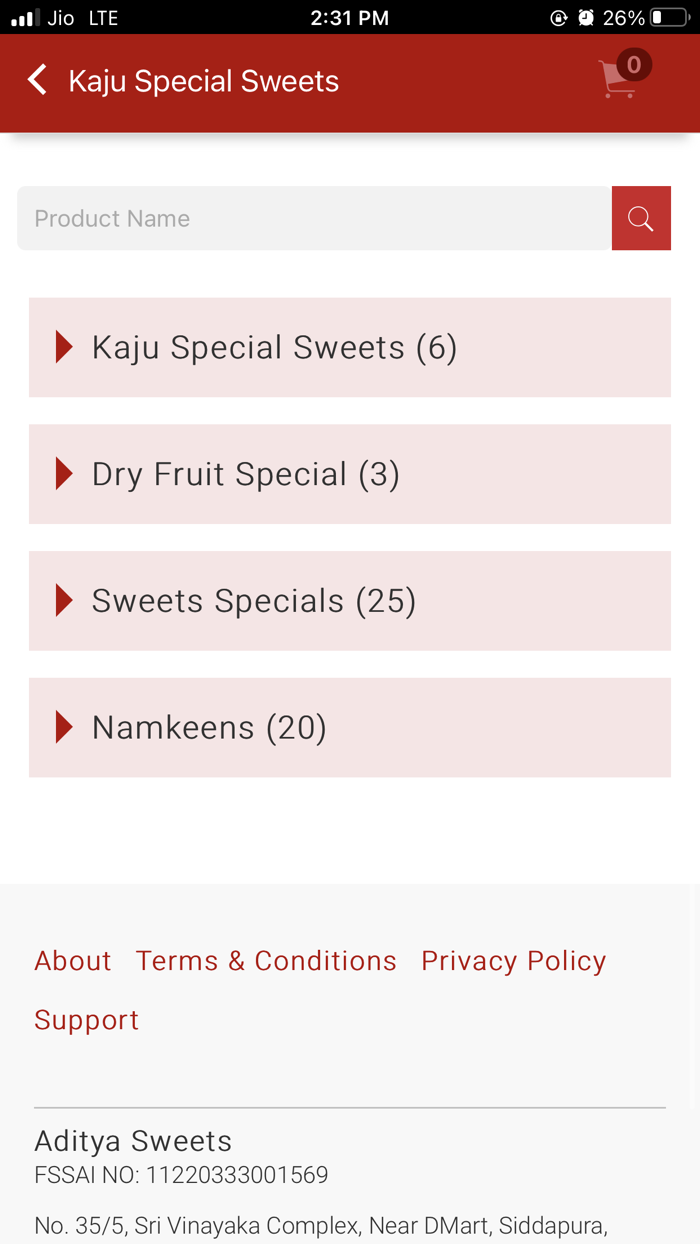The image size is (700, 1244).
Task: Tap the Product Name search field
Action: [300, 218]
